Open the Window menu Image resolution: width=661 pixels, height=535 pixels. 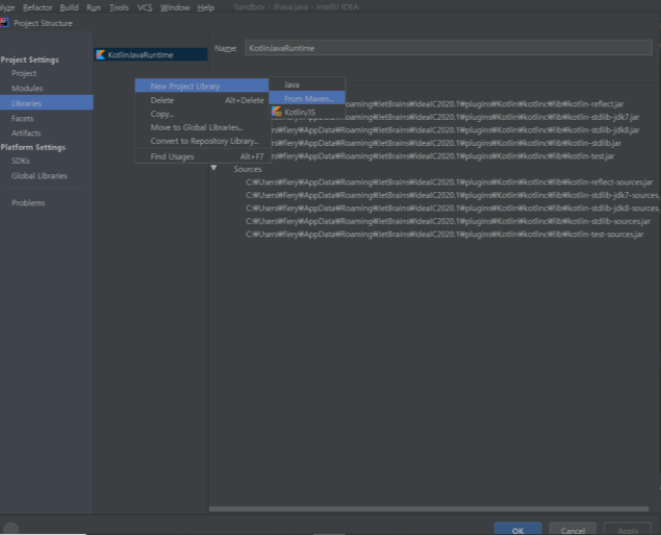point(175,8)
